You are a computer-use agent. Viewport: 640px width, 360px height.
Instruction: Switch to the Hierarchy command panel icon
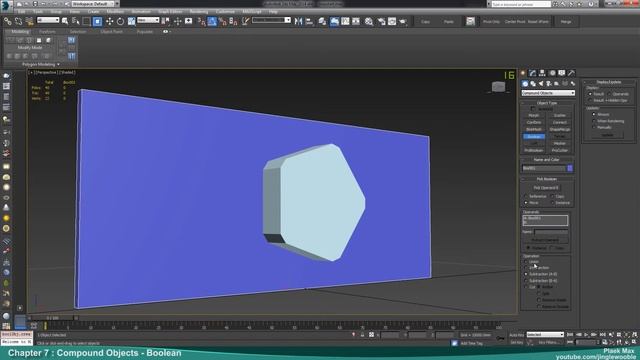coord(542,73)
